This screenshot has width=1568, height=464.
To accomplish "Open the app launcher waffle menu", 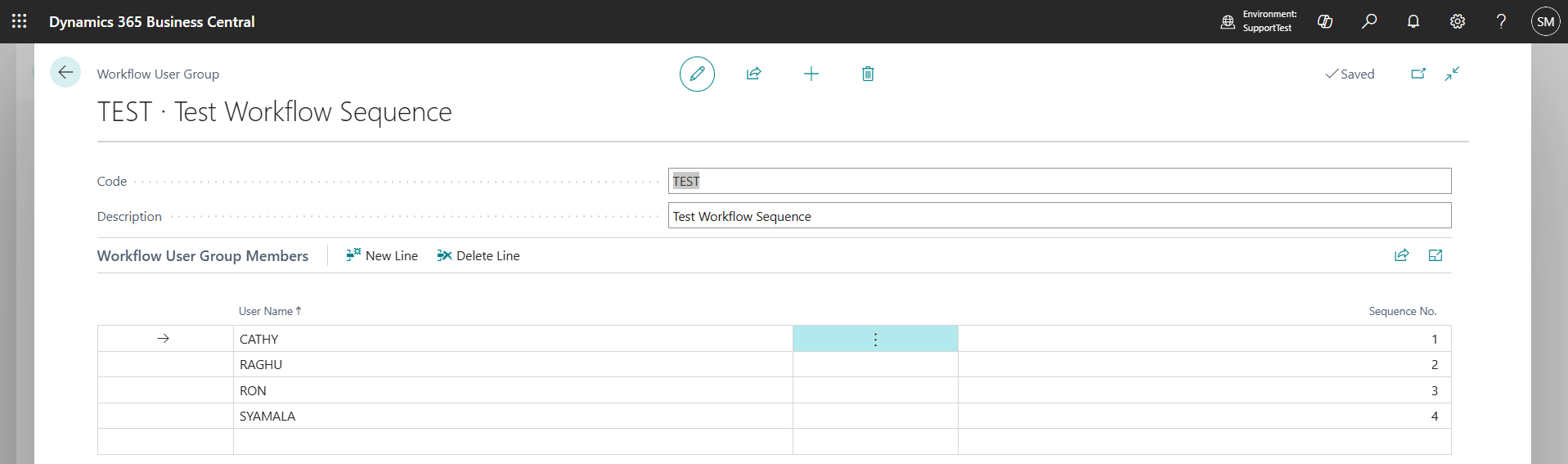I will pos(20,21).
